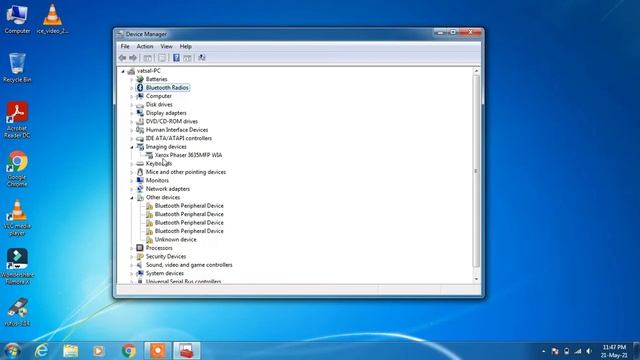Open the Action menu
Viewport: 640px width, 360px height.
pyautogui.click(x=145, y=47)
